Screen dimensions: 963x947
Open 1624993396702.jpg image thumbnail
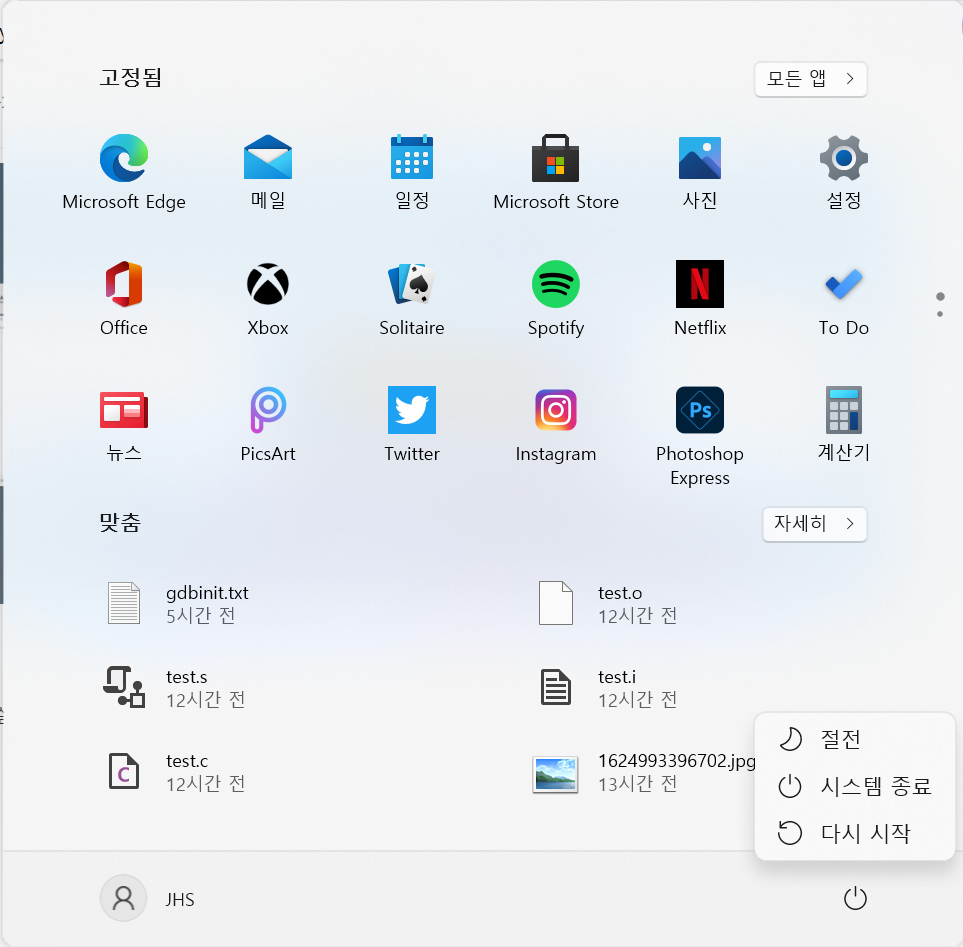pos(555,774)
